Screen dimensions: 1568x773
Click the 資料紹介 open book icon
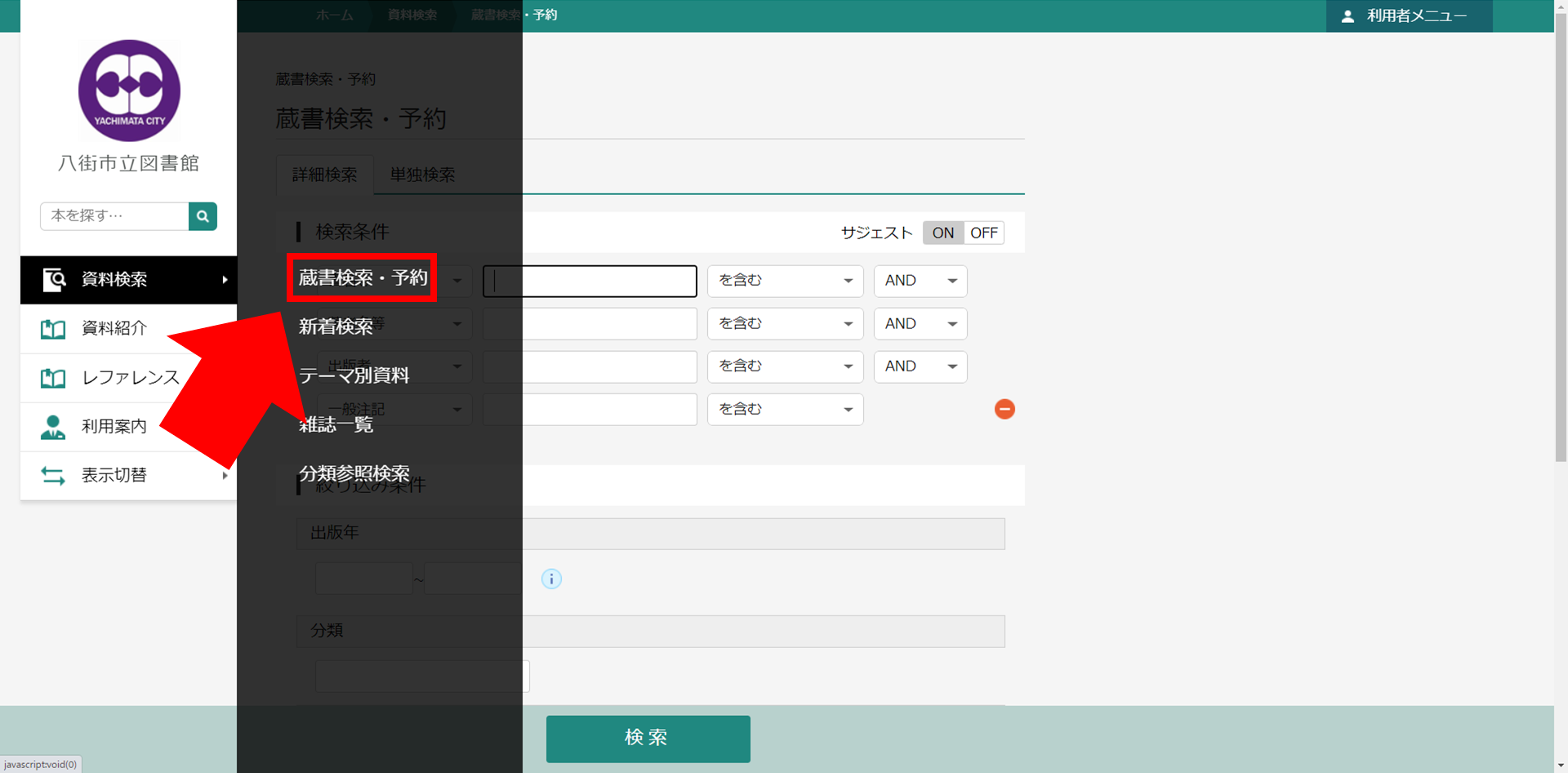point(53,329)
